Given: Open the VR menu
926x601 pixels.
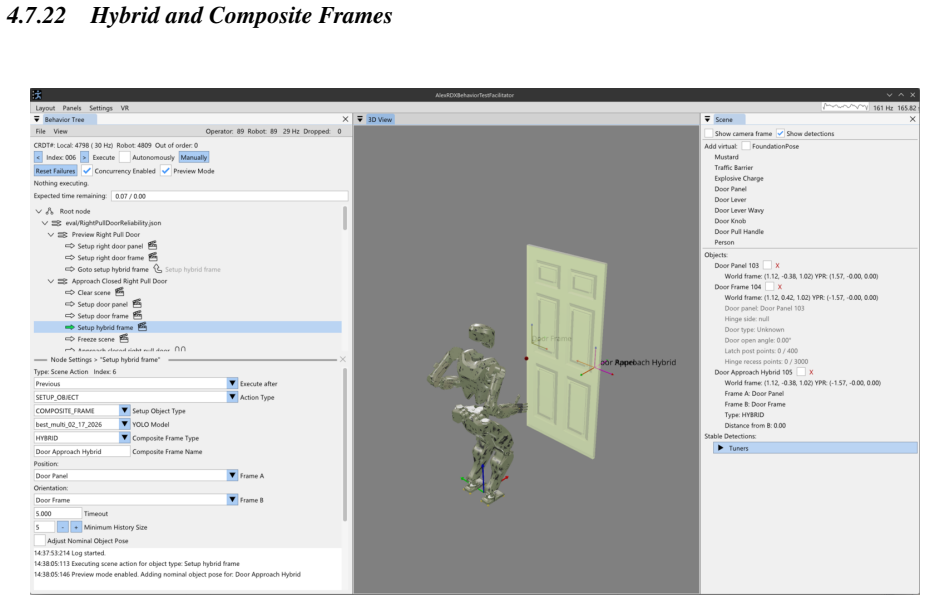Looking at the screenshot, I should 125,108.
